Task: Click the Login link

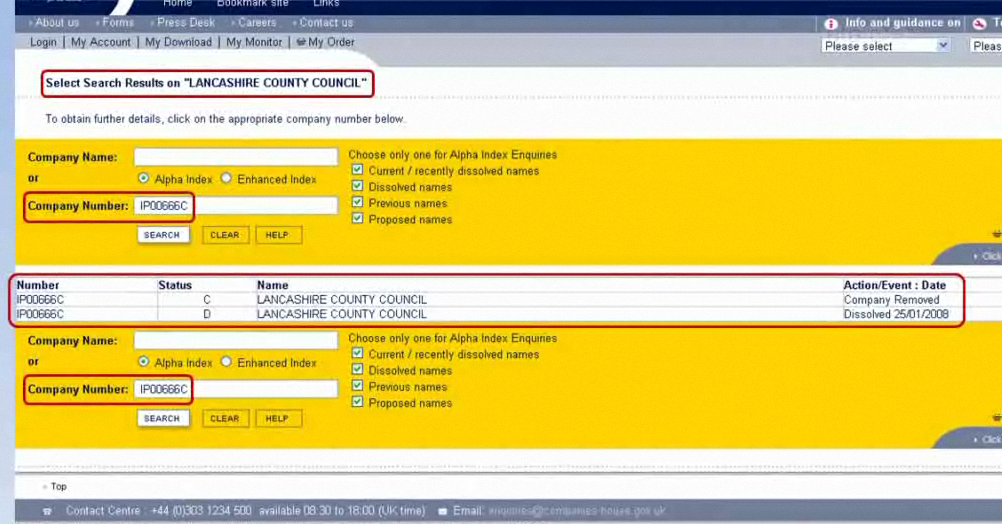Action: click(43, 42)
